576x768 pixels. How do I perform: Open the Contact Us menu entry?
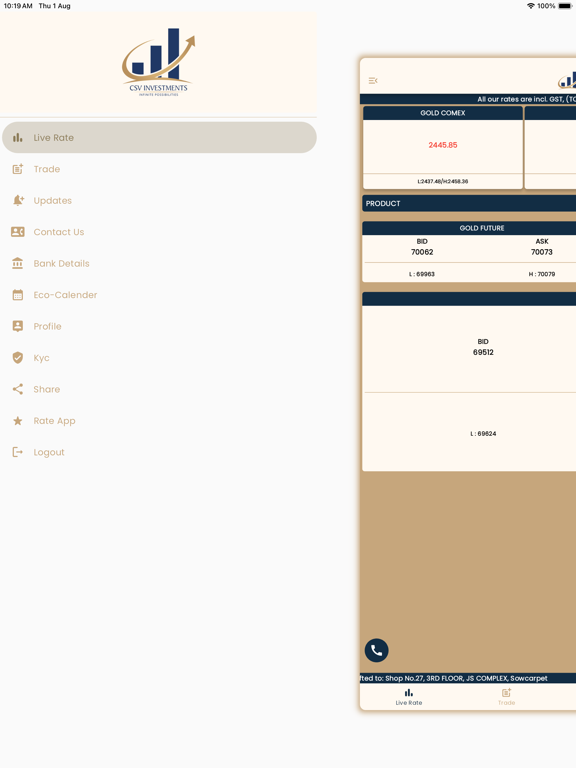click(159, 232)
